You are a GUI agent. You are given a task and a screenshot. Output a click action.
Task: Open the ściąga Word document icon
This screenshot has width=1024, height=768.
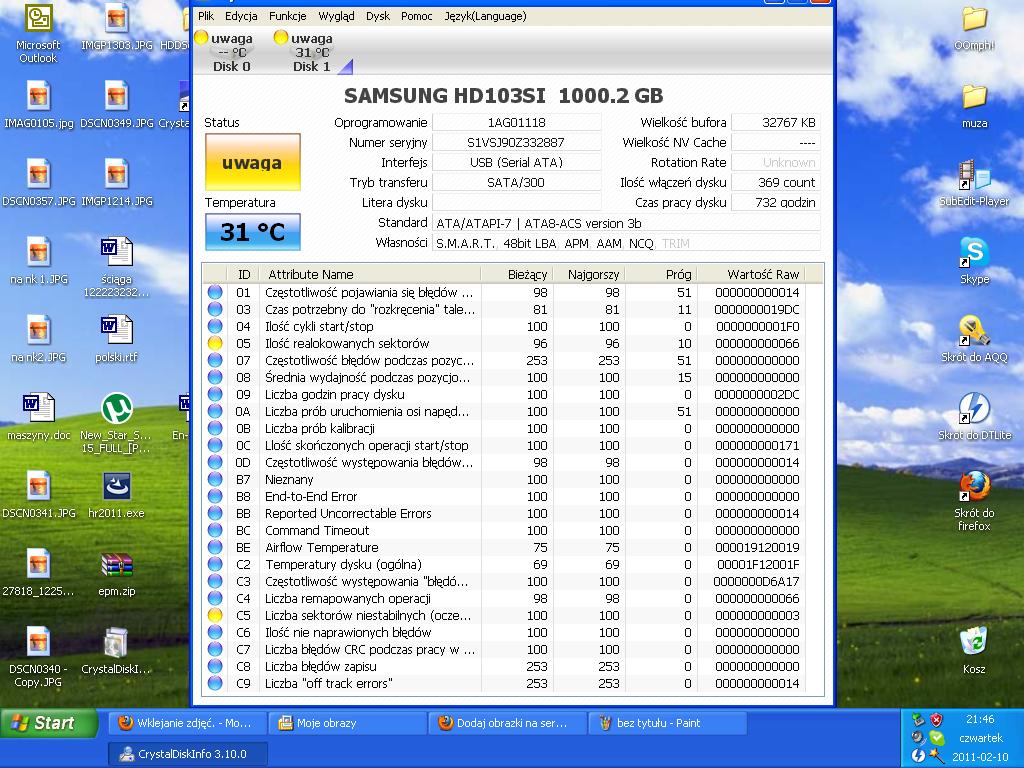[x=116, y=266]
